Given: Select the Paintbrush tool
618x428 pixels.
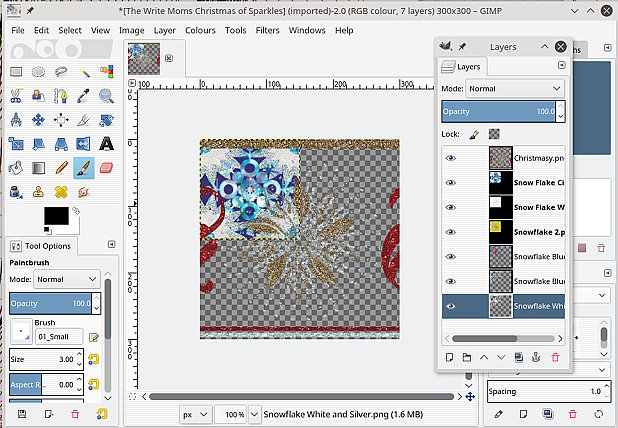Looking at the screenshot, I should tap(84, 168).
